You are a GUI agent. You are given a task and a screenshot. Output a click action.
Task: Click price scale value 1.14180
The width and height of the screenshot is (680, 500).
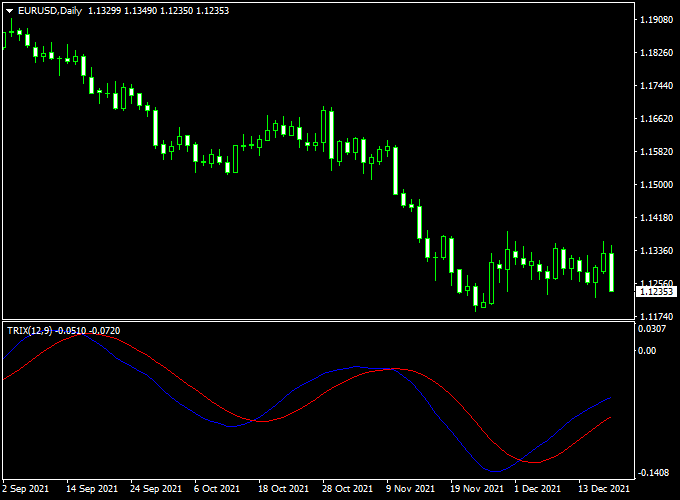point(656,217)
